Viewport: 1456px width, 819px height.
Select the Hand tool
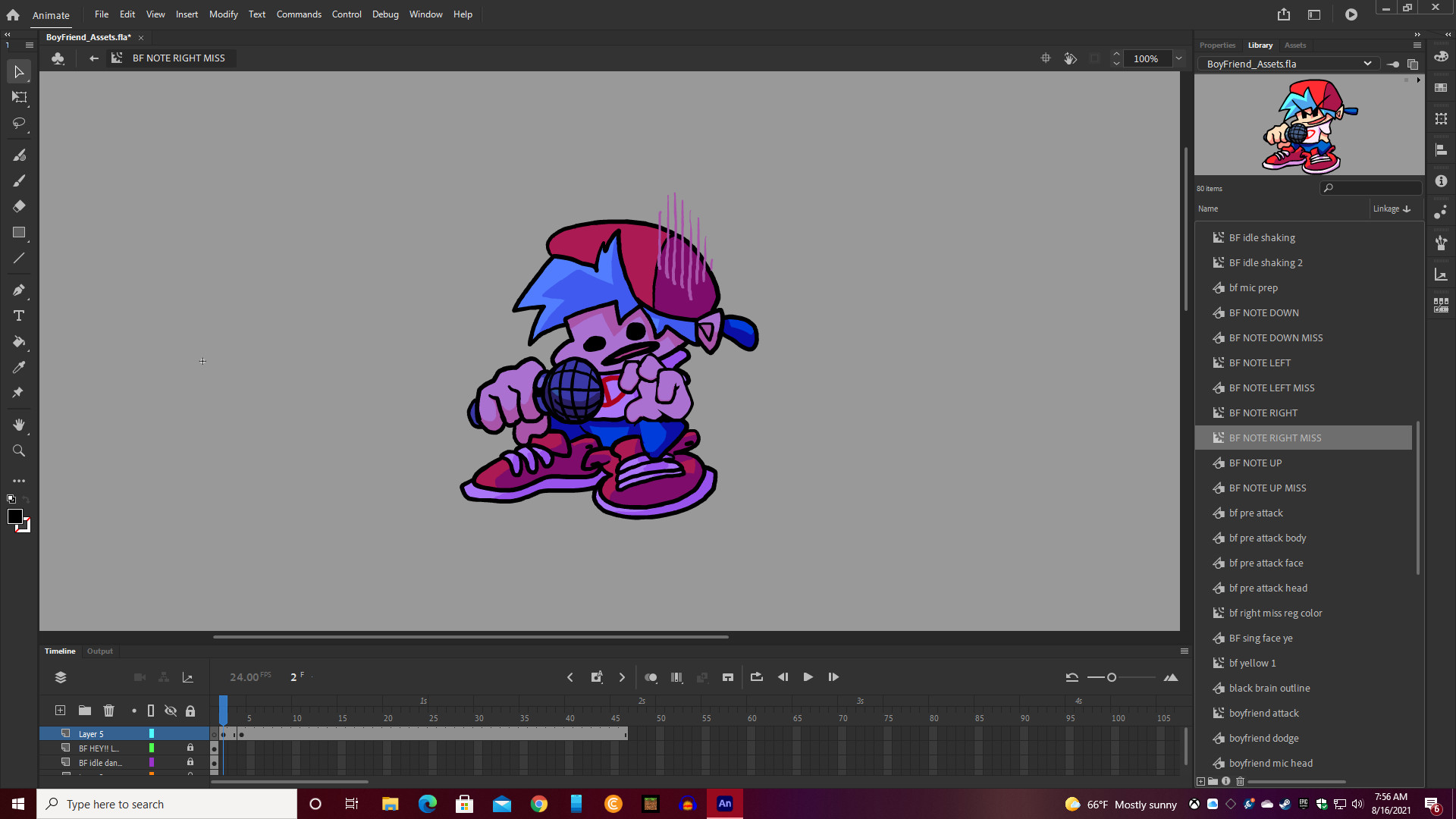point(19,425)
